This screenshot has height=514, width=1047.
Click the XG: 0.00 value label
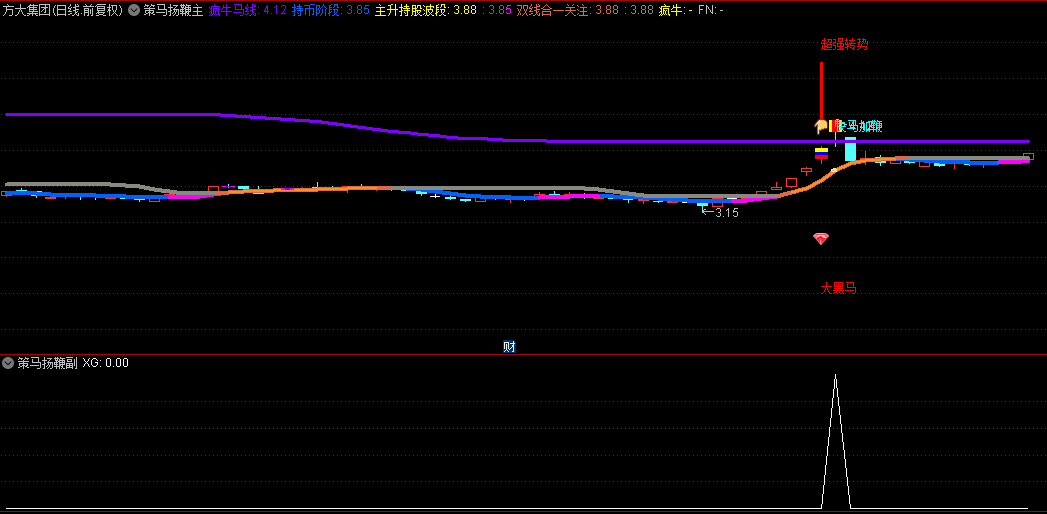pos(106,363)
